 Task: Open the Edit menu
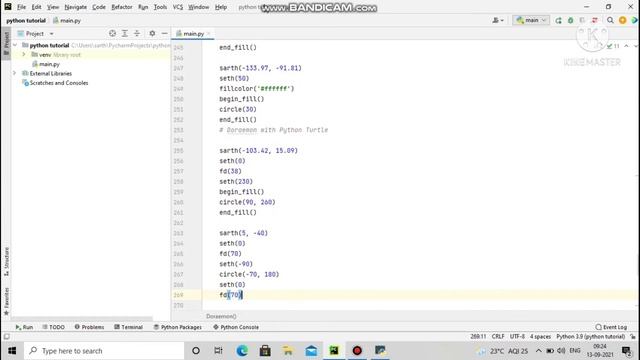[36, 7]
